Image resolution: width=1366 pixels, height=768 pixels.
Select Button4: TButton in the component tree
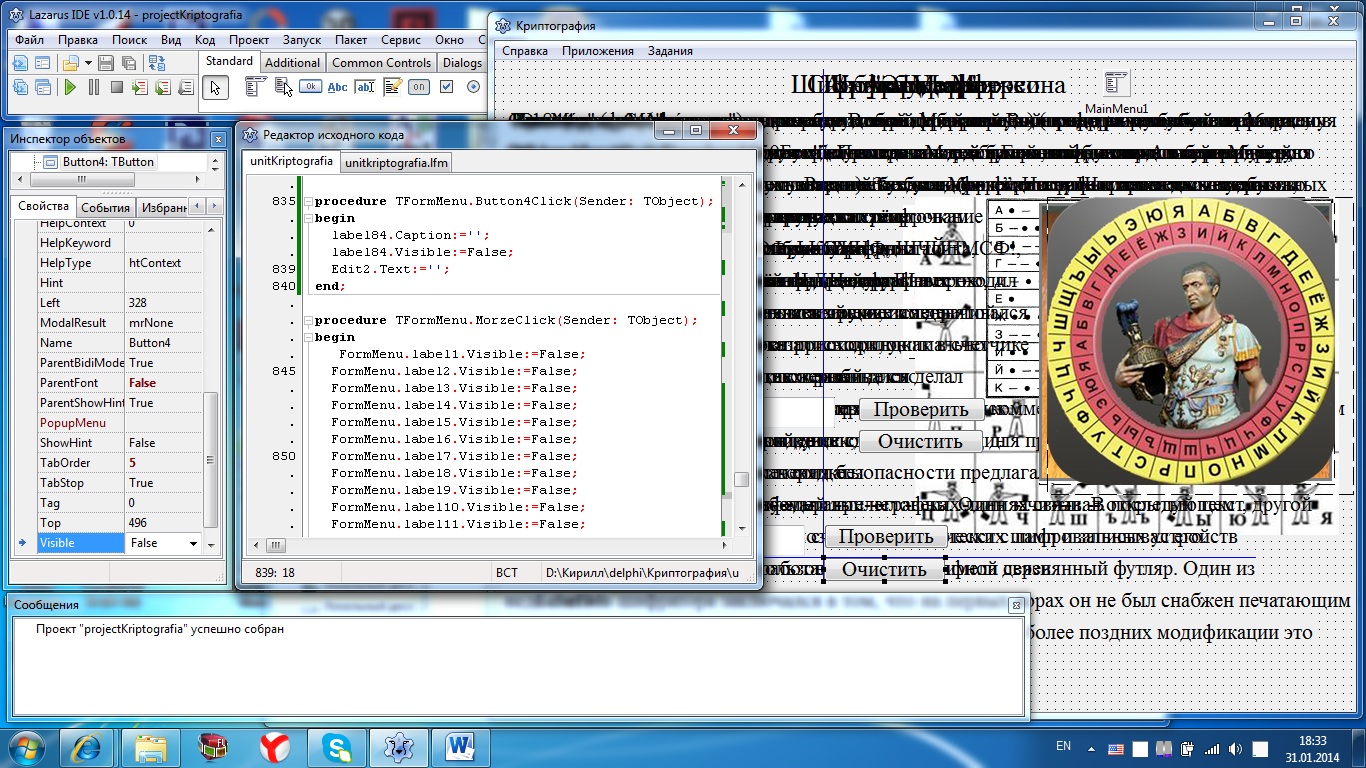click(108, 161)
